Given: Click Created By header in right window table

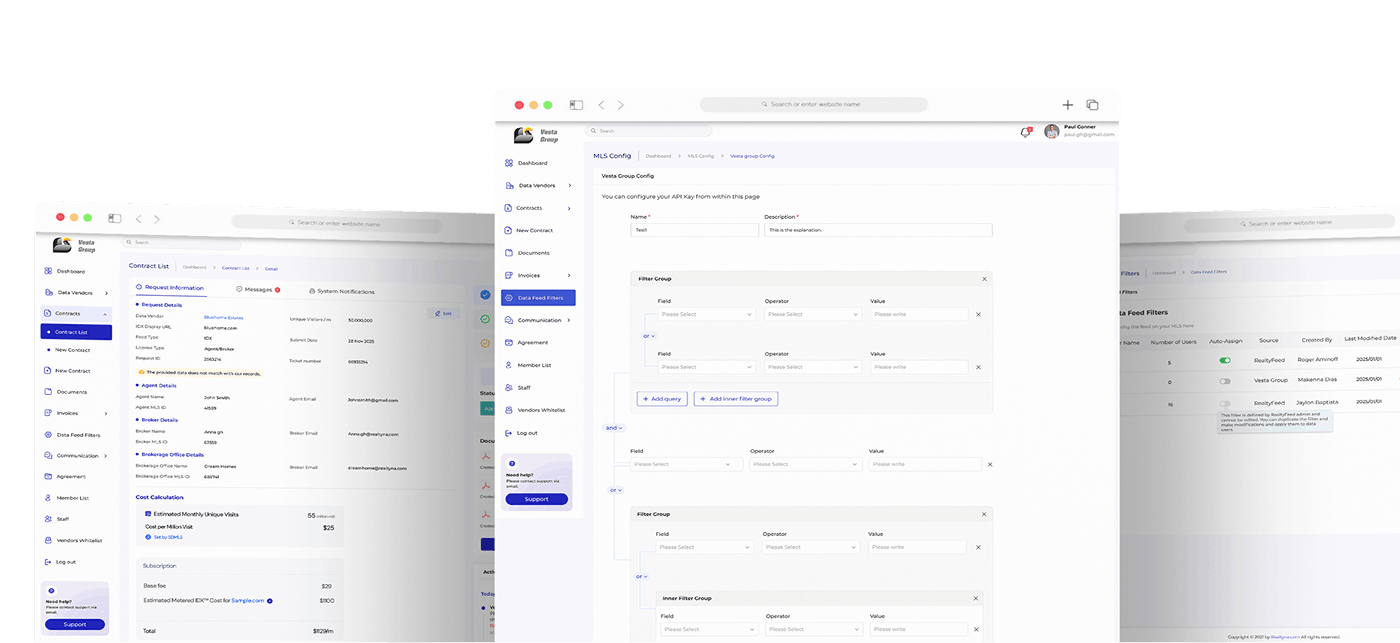Looking at the screenshot, I should pyautogui.click(x=1316, y=340).
